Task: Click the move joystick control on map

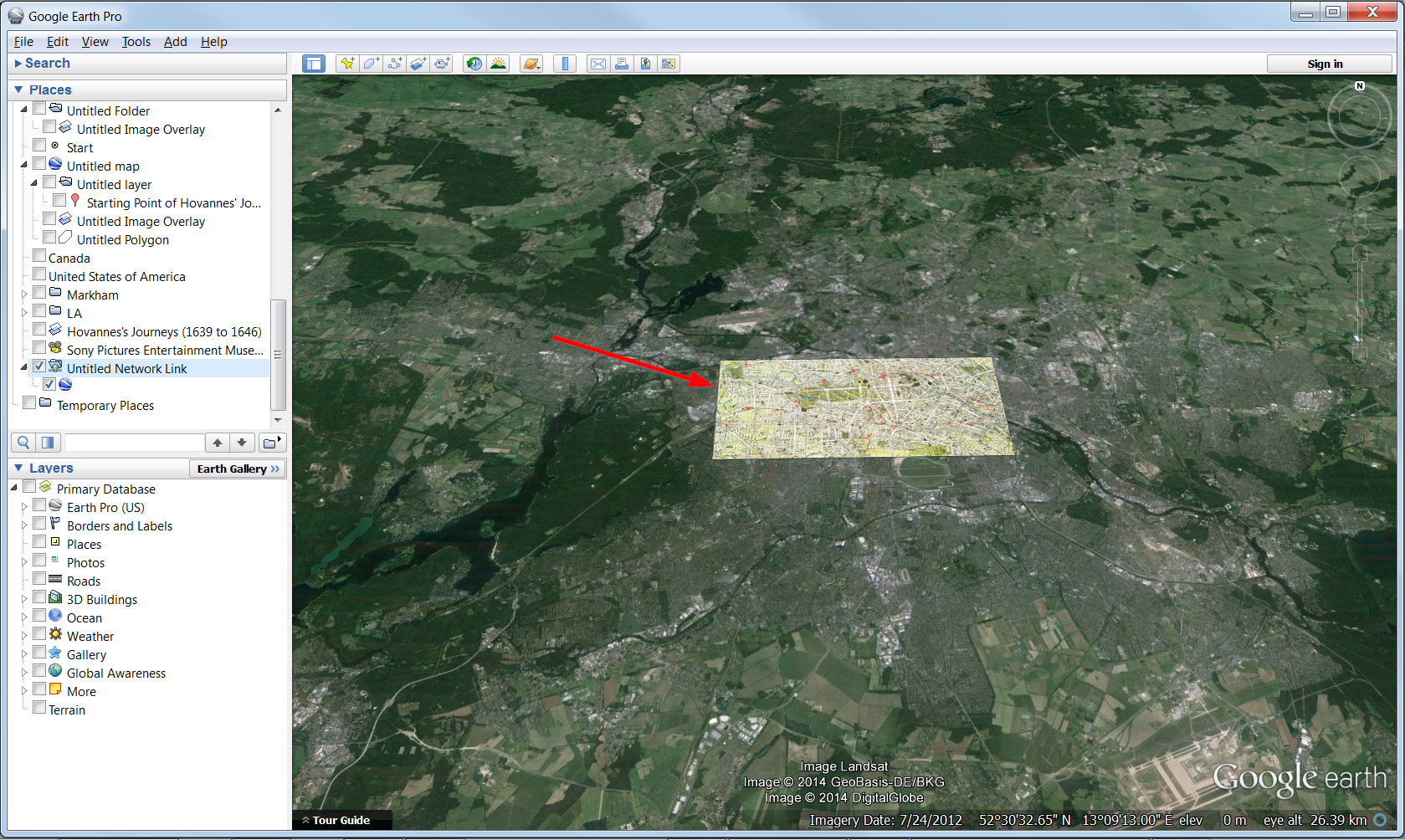Action: [1360, 177]
